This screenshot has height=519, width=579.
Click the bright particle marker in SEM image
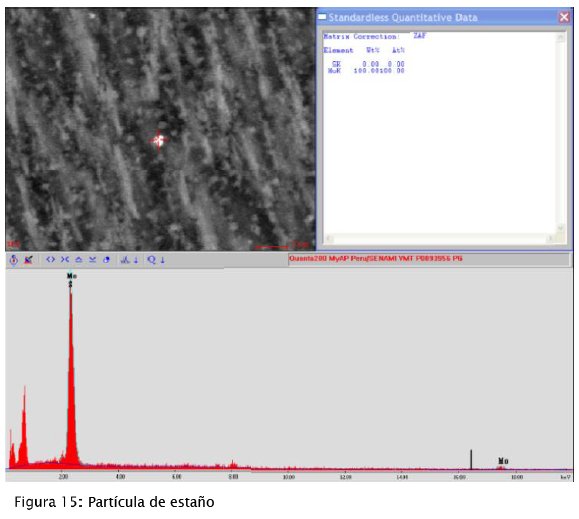[x=159, y=140]
